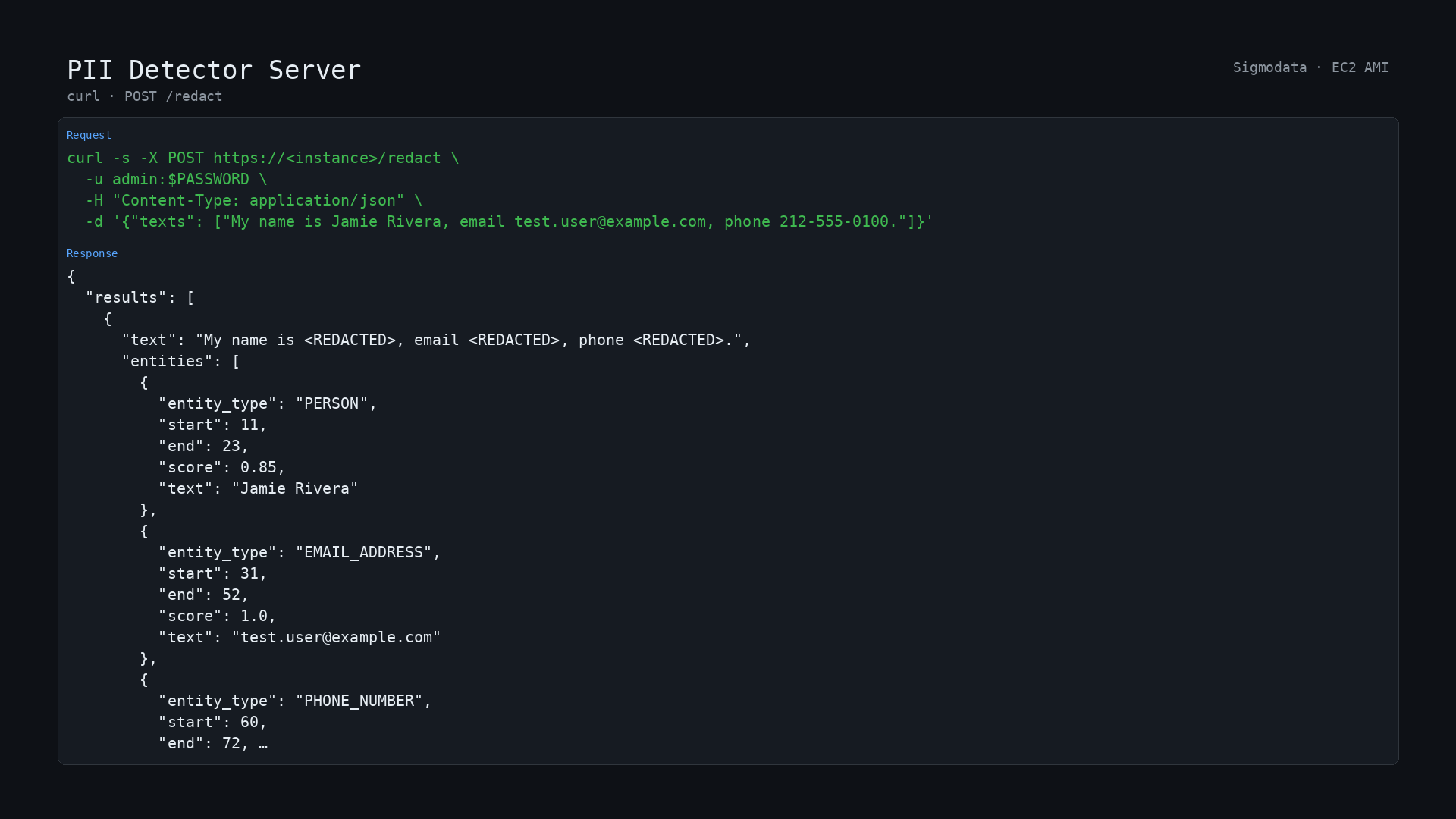Image resolution: width=1456 pixels, height=819 pixels.
Task: Click the curl POST URL line
Action: (x=262, y=158)
